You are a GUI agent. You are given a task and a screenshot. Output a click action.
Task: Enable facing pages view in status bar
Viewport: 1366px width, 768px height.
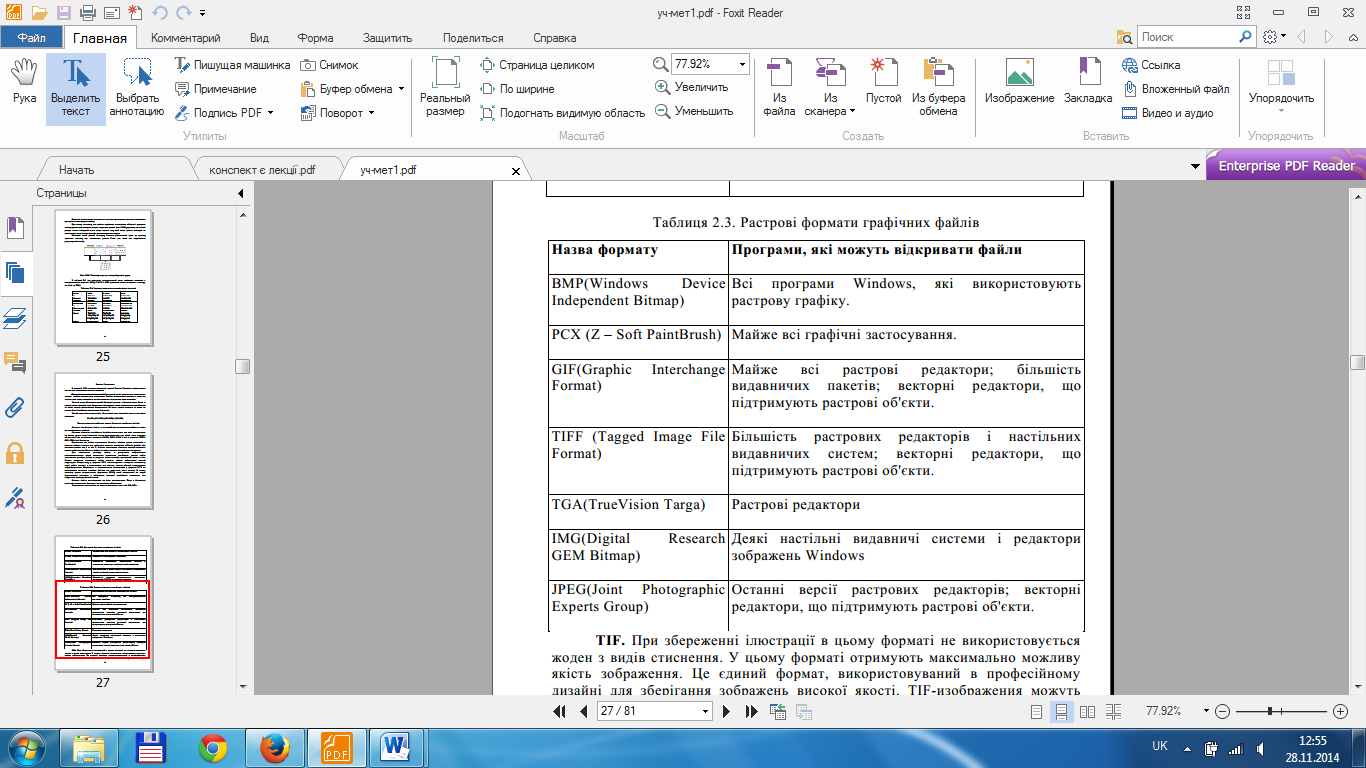click(x=1087, y=711)
